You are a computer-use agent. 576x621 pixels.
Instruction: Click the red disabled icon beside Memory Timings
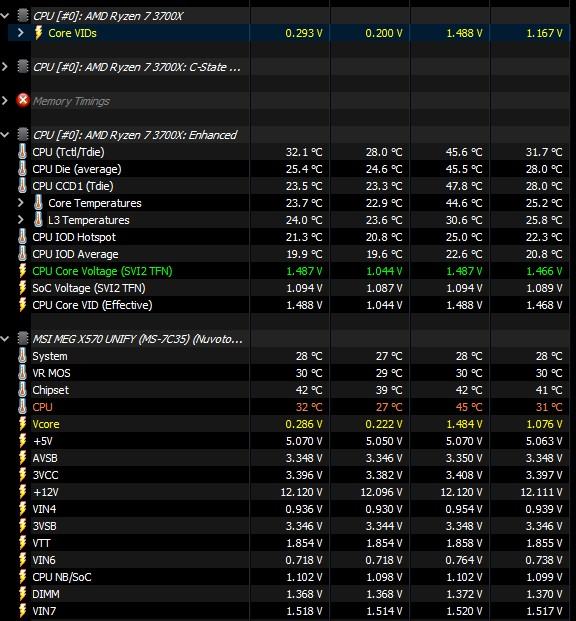23,101
